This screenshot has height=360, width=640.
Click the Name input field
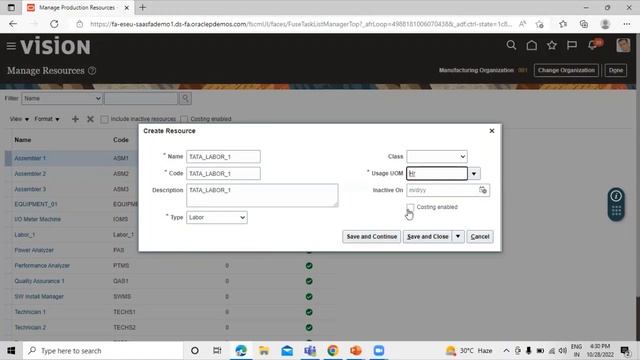223,157
